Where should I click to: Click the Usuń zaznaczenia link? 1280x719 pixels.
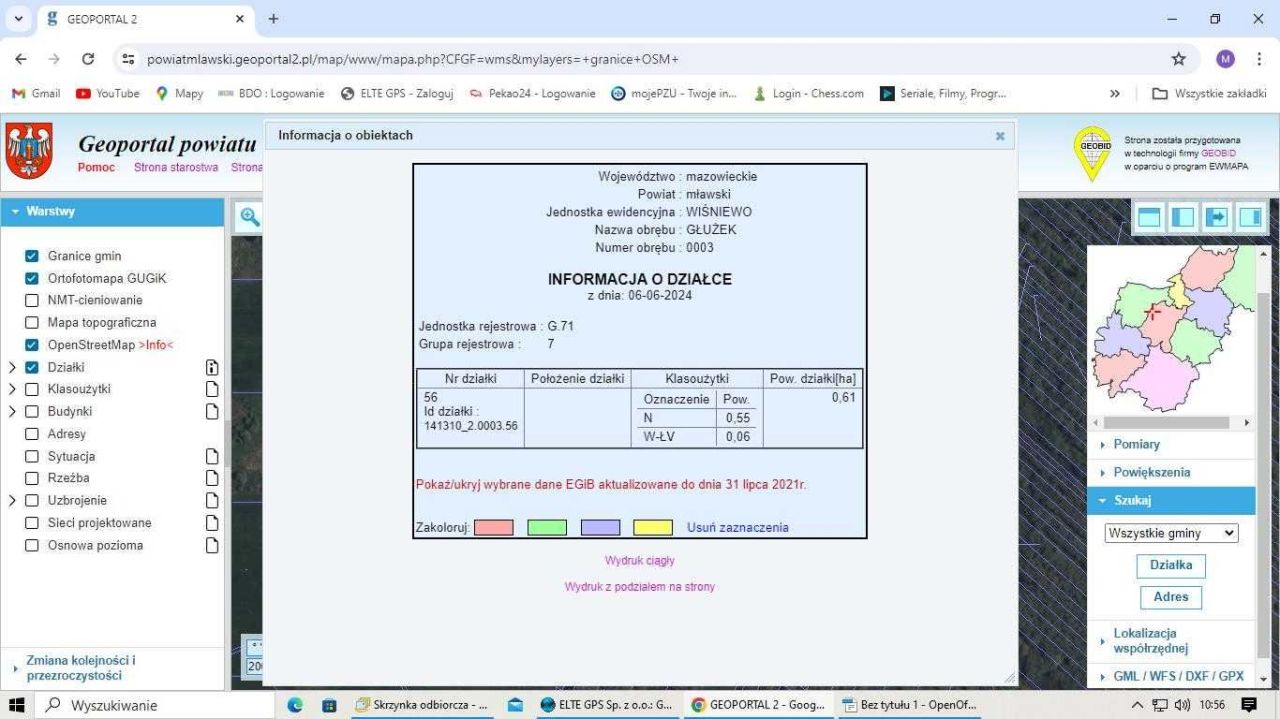(738, 527)
